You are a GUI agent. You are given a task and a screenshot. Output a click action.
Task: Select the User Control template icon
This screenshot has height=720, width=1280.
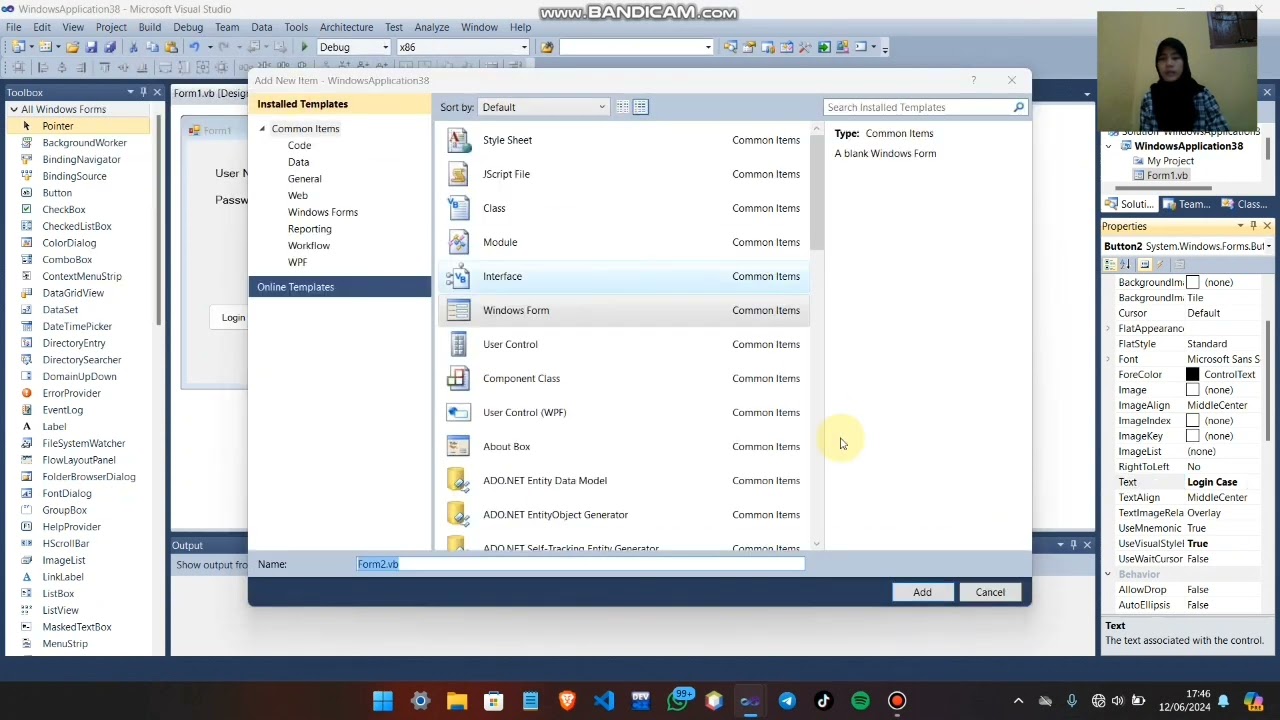pos(458,344)
